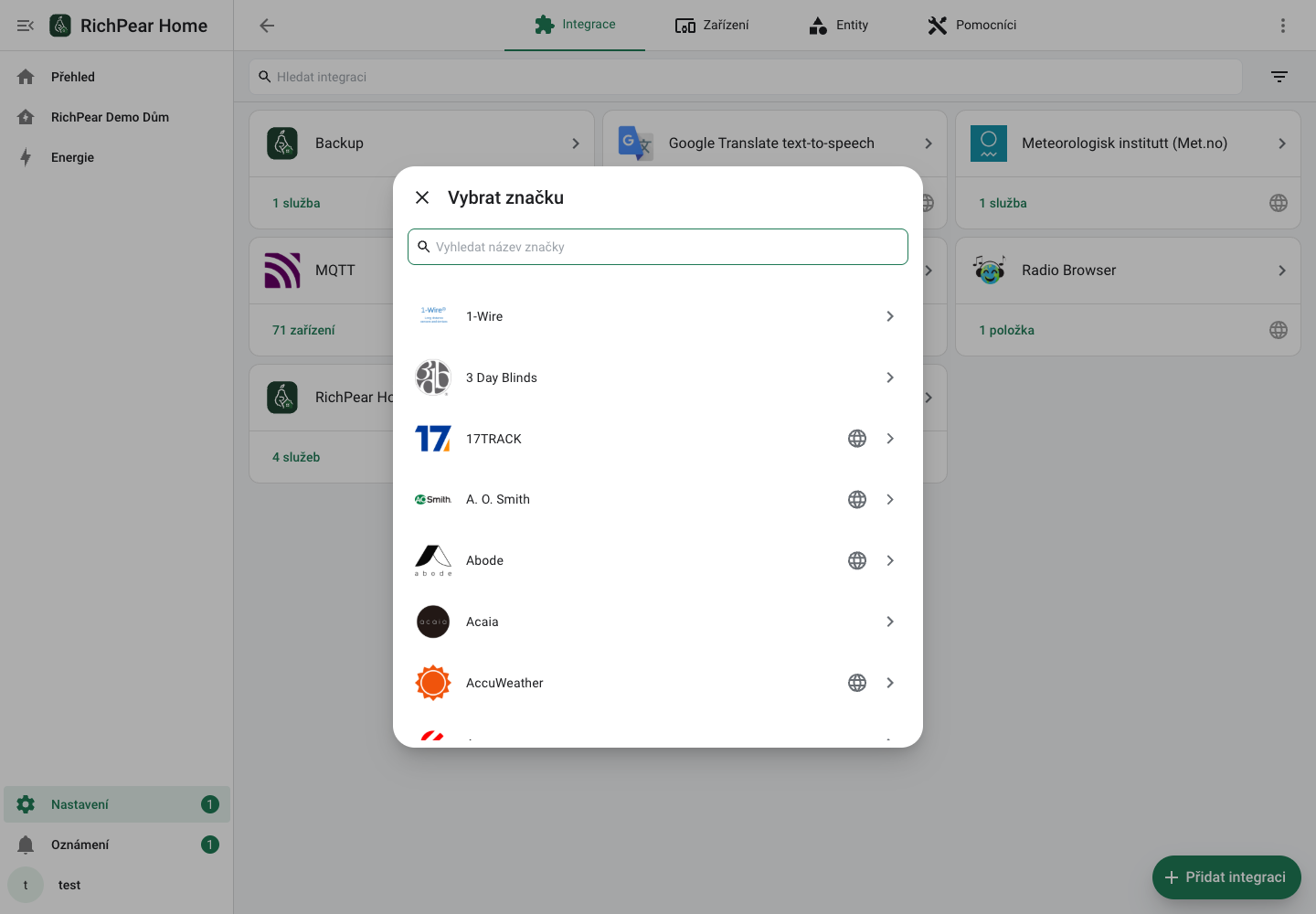Viewport: 1316px width, 914px height.
Task: Open Nastavení in the sidebar
Action: pos(117,804)
